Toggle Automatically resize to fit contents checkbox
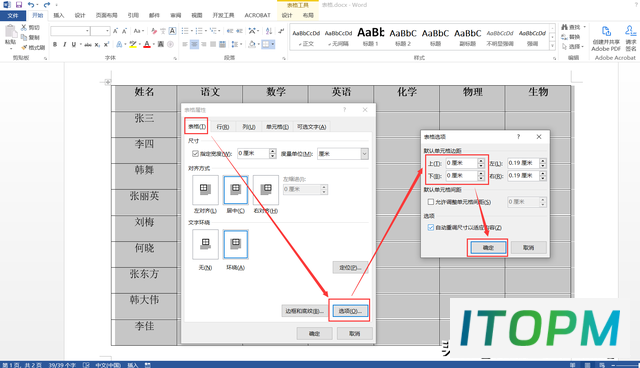 coord(431,227)
